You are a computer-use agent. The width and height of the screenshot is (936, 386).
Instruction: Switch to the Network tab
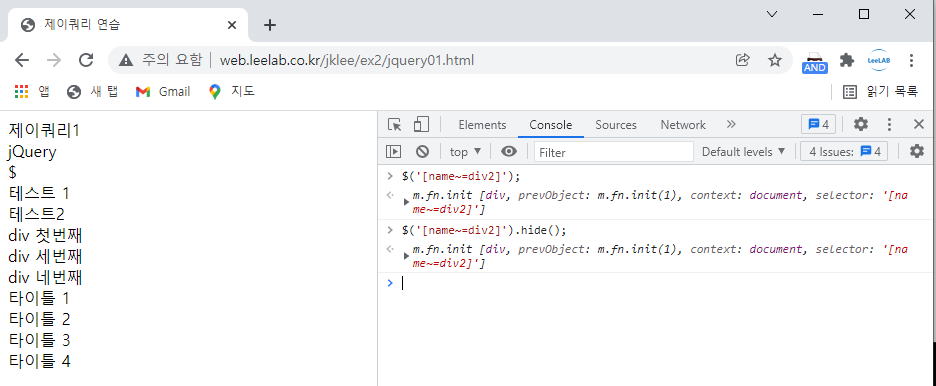[x=683, y=125]
